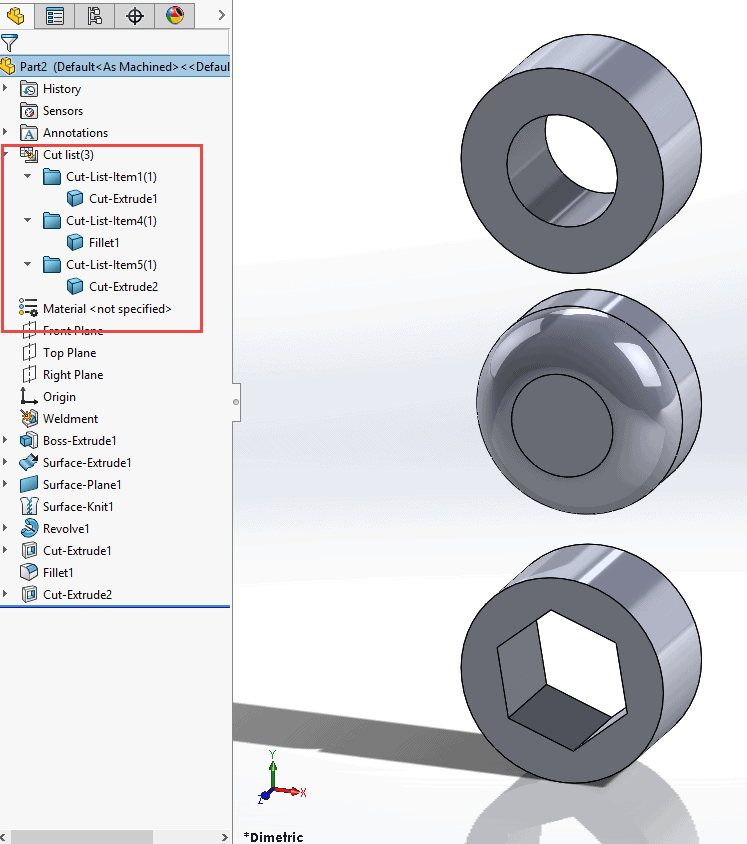Click the Cut-List-Item1(1) folder icon
The image size is (747, 844).
52,177
